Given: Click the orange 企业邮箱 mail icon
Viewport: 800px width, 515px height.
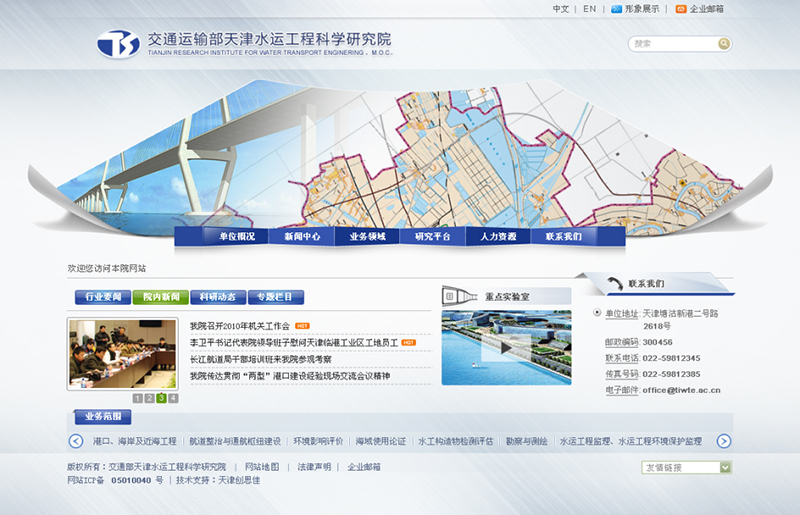Looking at the screenshot, I should [681, 9].
